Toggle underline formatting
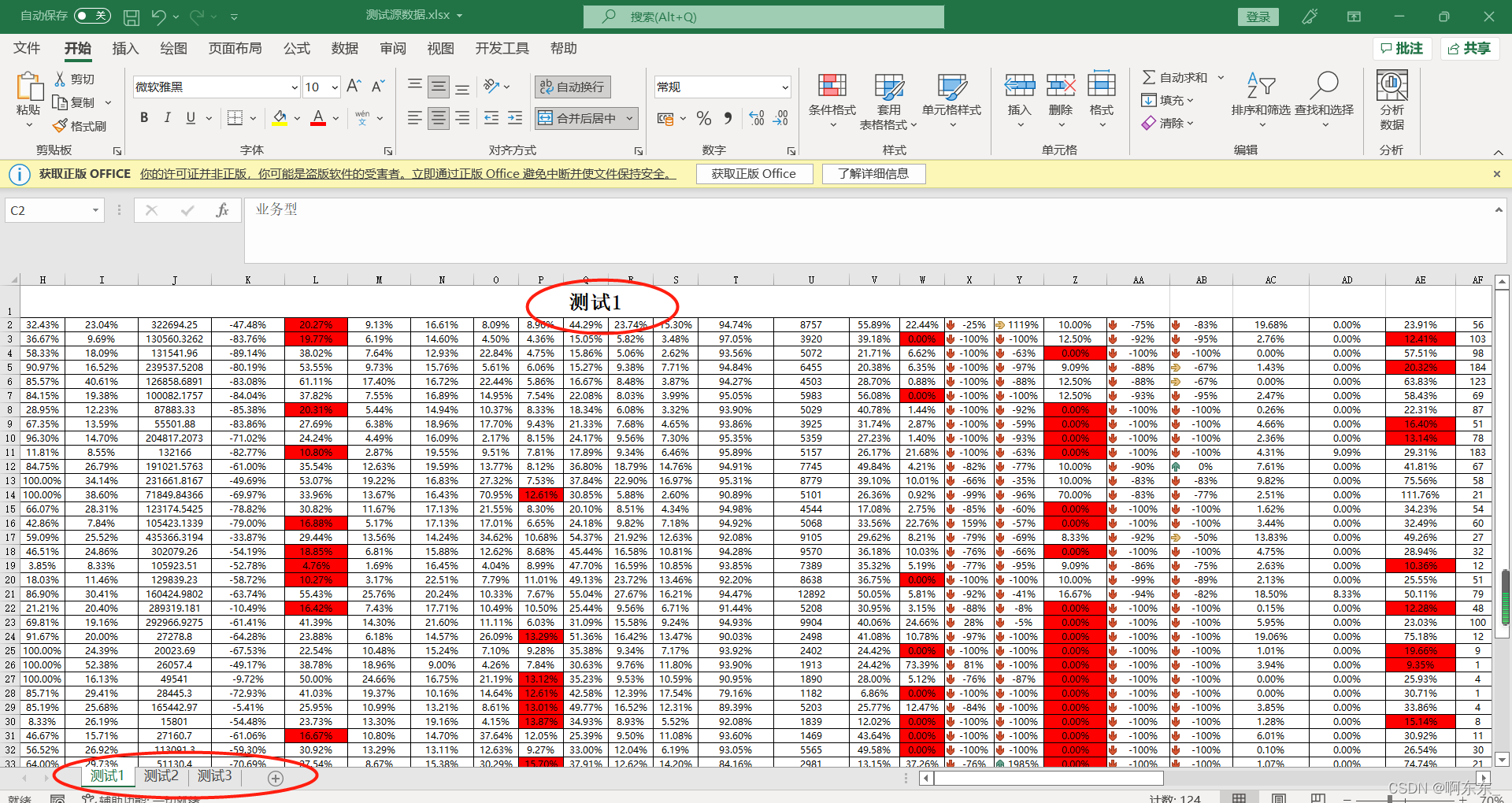The image size is (1512, 803). pyautogui.click(x=191, y=118)
